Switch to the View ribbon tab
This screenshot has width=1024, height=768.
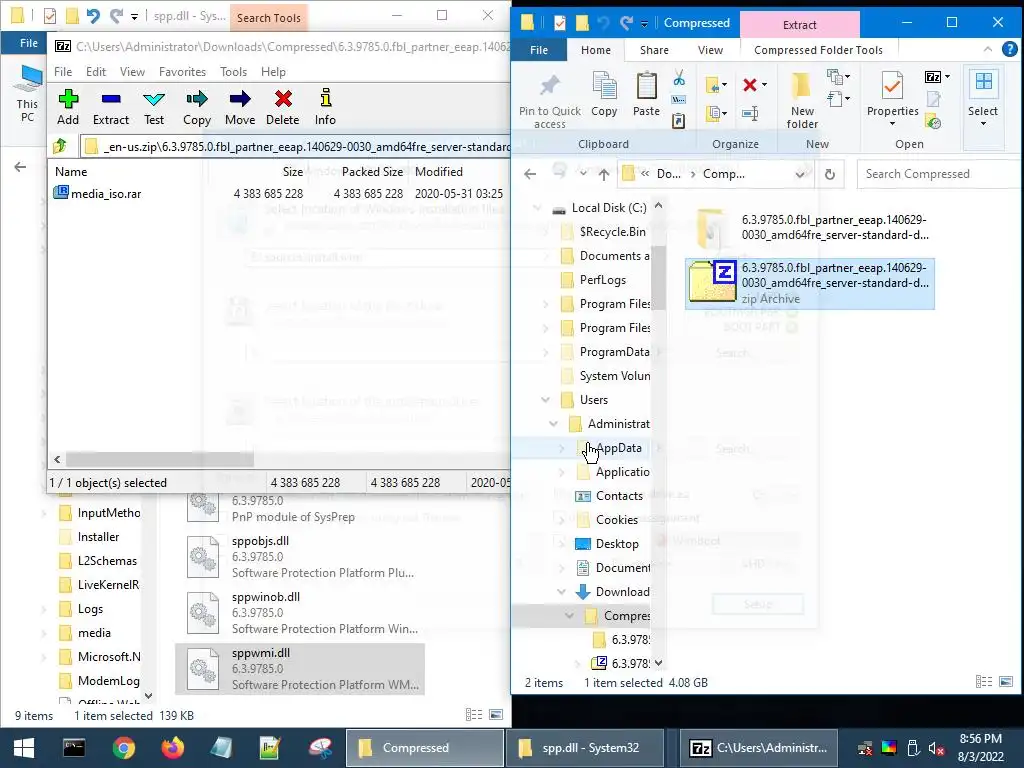[710, 50]
